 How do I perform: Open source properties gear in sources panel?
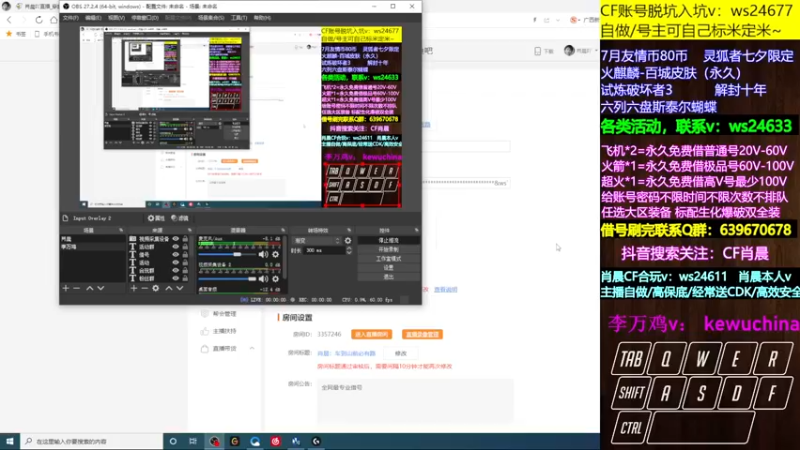pyautogui.click(x=156, y=288)
